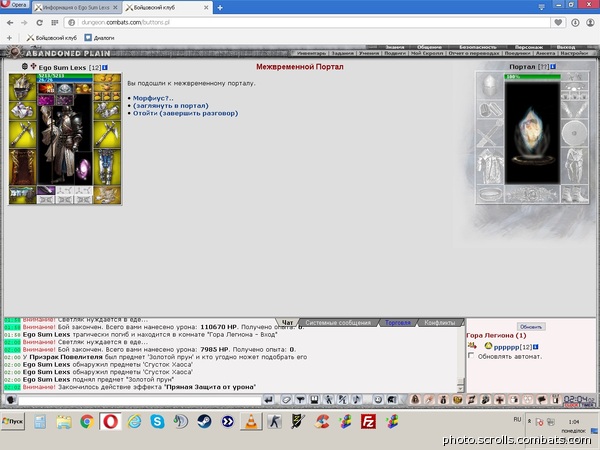Click the chat smiley icon left of input
Viewport: 600px width, 450px height.
pyautogui.click(x=11, y=400)
